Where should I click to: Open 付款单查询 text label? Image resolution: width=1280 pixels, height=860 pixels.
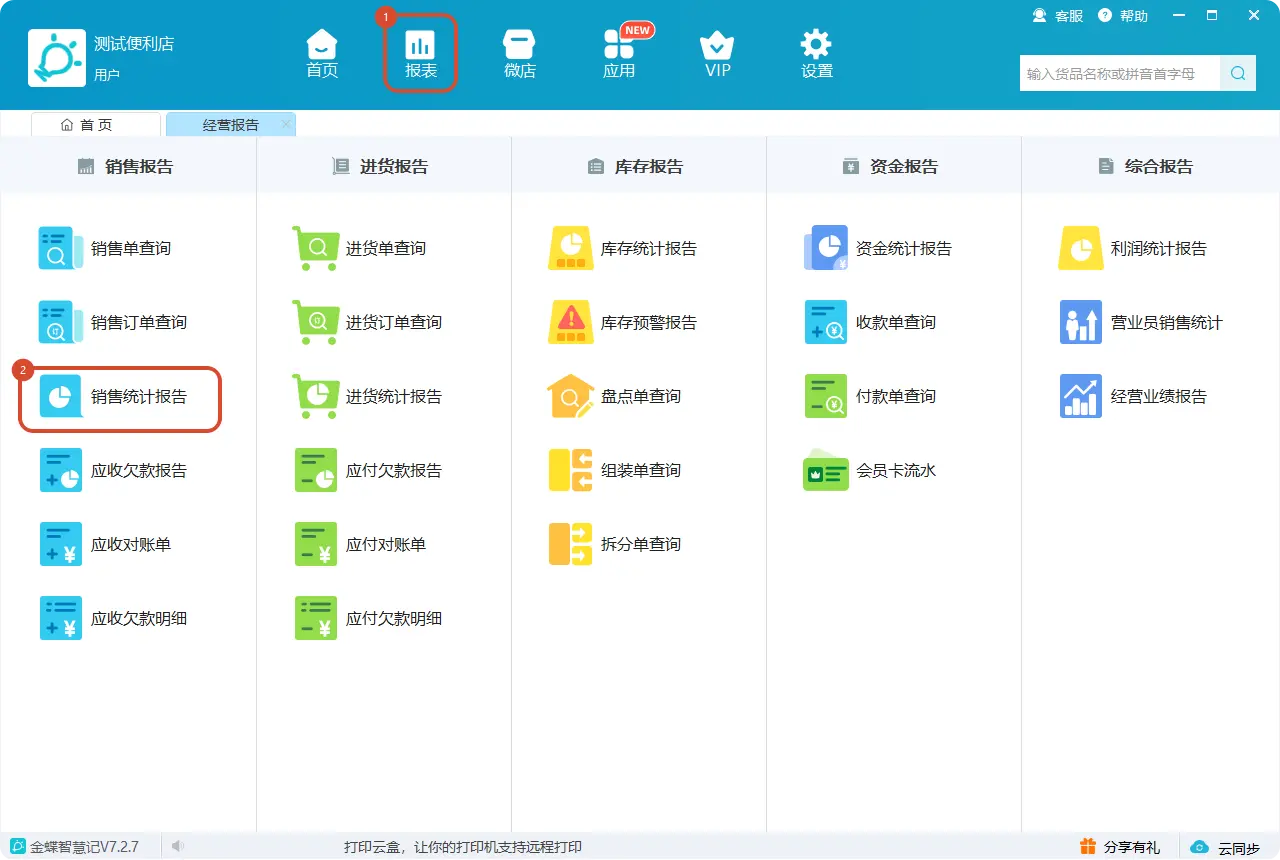coord(896,396)
